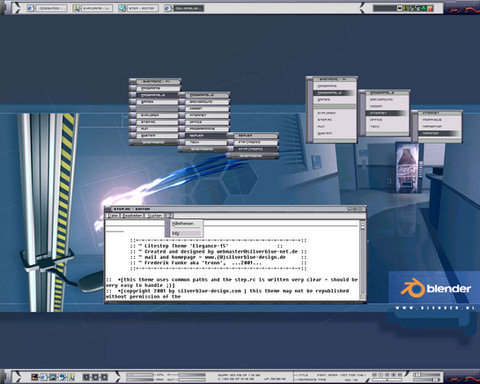The image size is (480, 384).
Task: Expand Background in flat gray Programfile submenu
Action: point(387,99)
